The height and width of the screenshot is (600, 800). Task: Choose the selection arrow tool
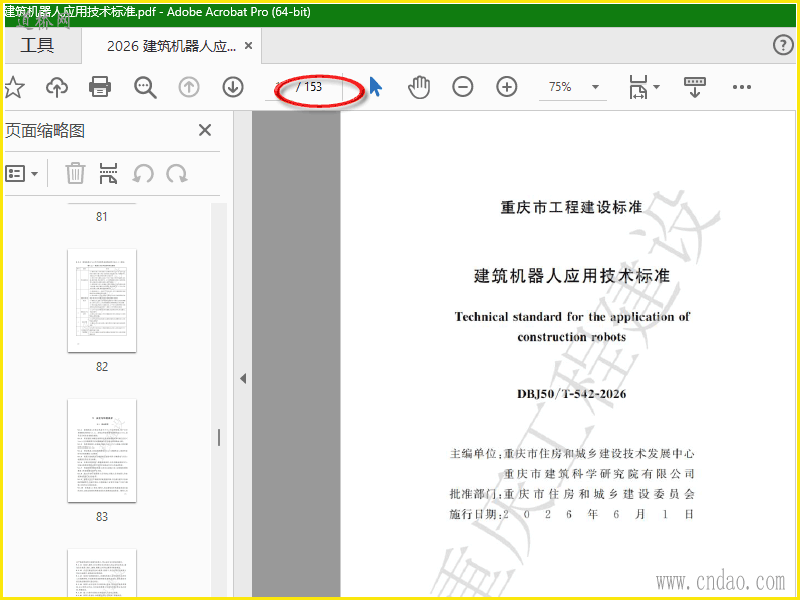[x=376, y=87]
